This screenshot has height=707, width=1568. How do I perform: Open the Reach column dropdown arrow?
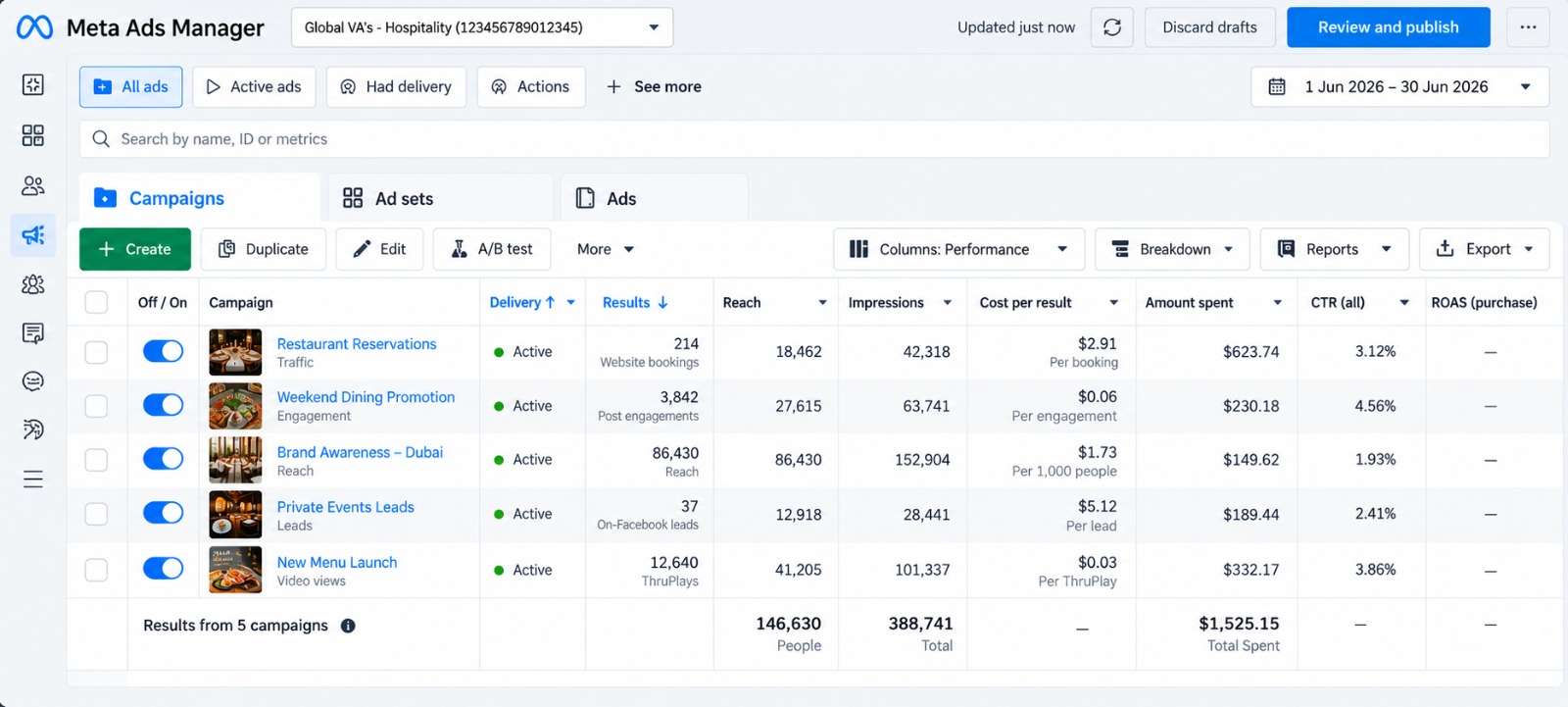coord(822,303)
